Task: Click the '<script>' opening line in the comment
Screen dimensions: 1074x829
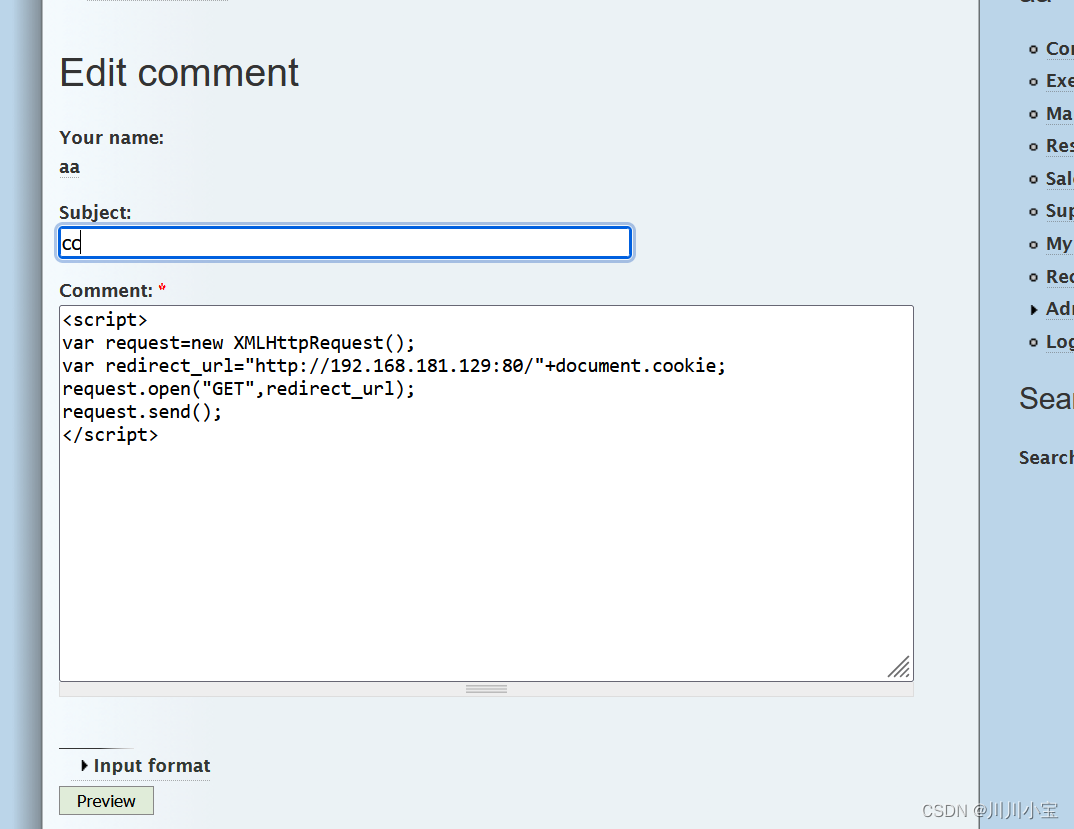Action: coord(105,320)
